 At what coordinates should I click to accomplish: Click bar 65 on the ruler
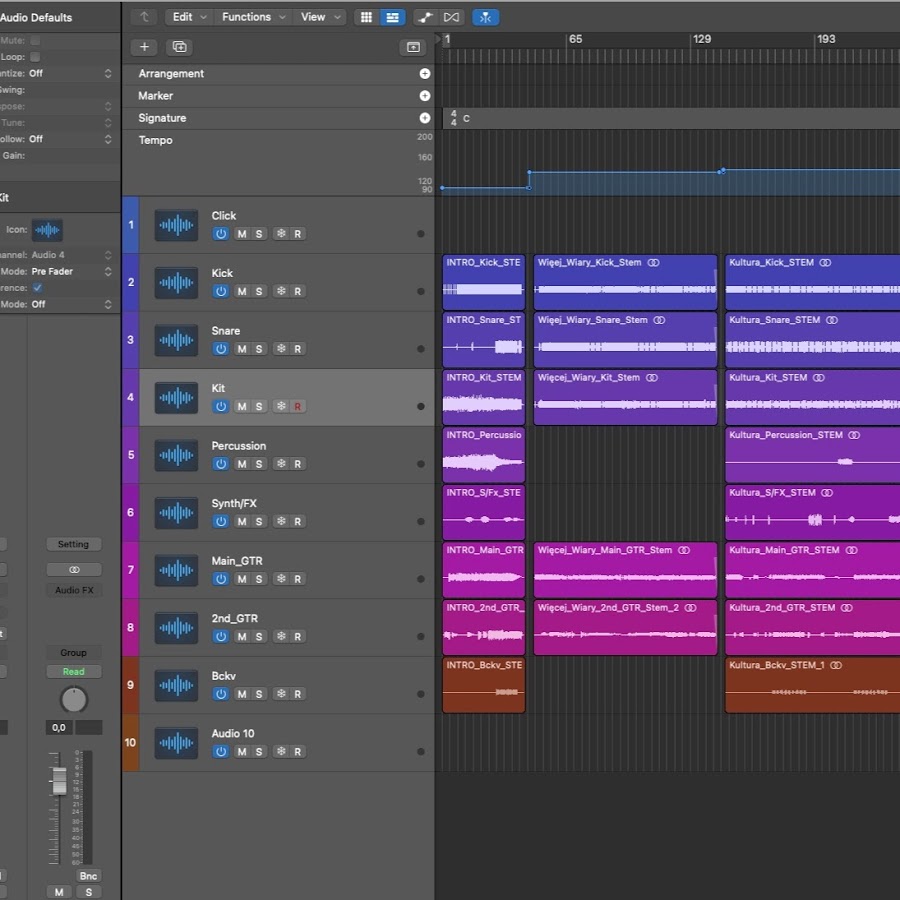(575, 39)
